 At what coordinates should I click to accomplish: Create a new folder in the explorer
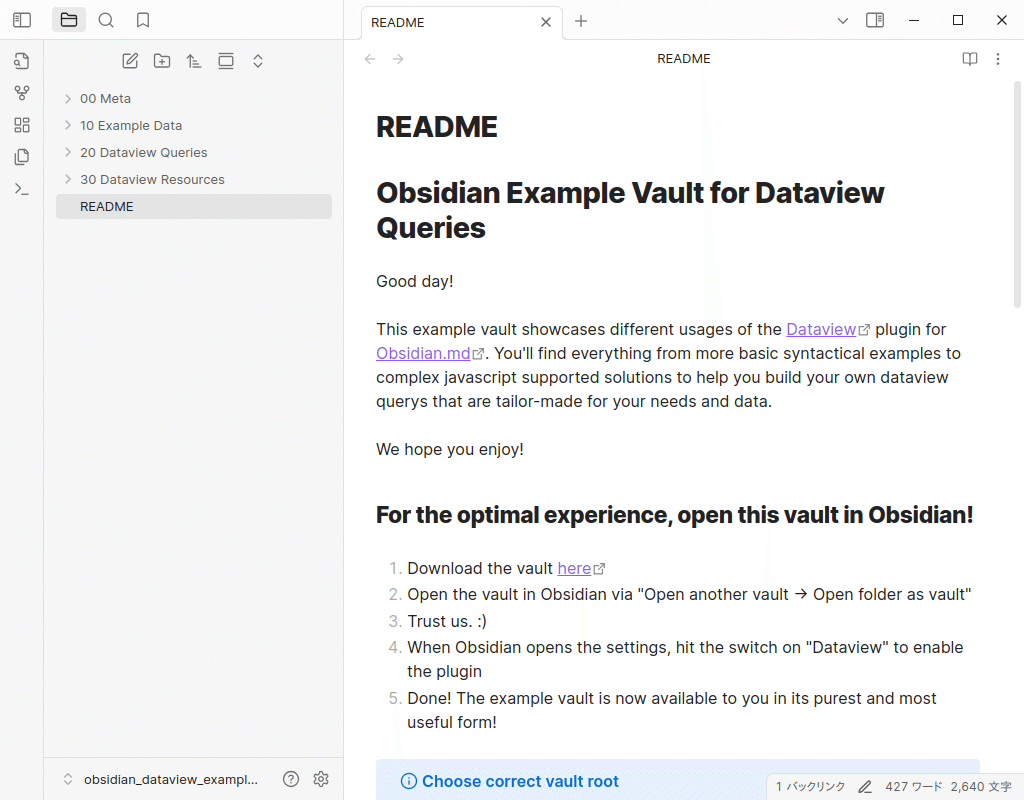point(161,60)
